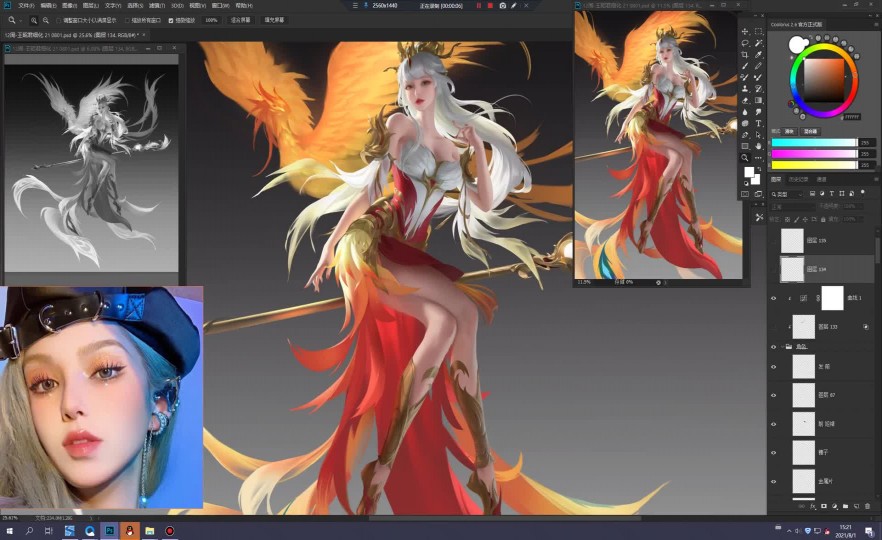Enable resize windows to fit checkbox
Image resolution: width=882 pixels, height=540 pixels.
[x=58, y=20]
